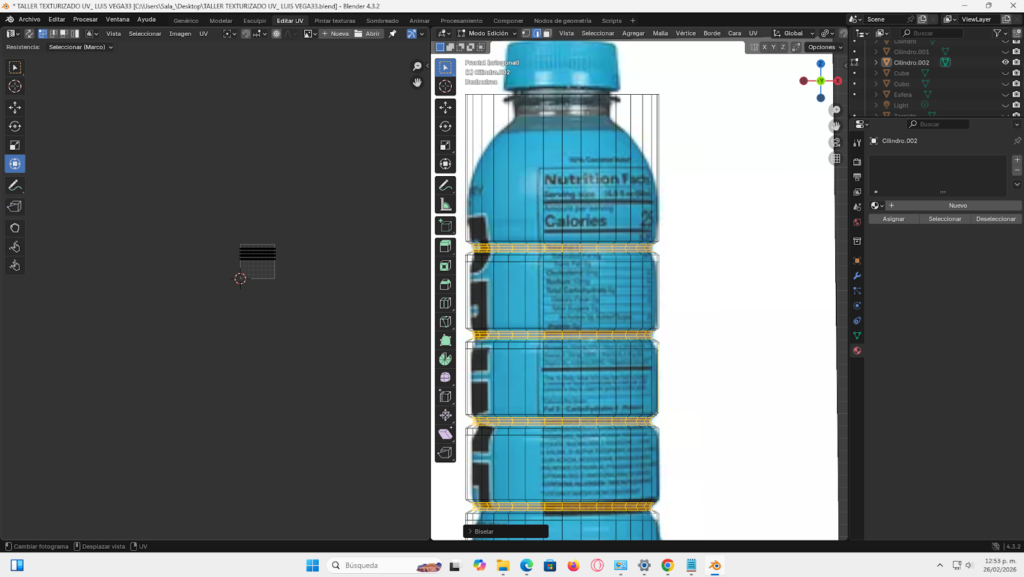
Task: Open the UV menu in the UV editor
Action: point(203,33)
